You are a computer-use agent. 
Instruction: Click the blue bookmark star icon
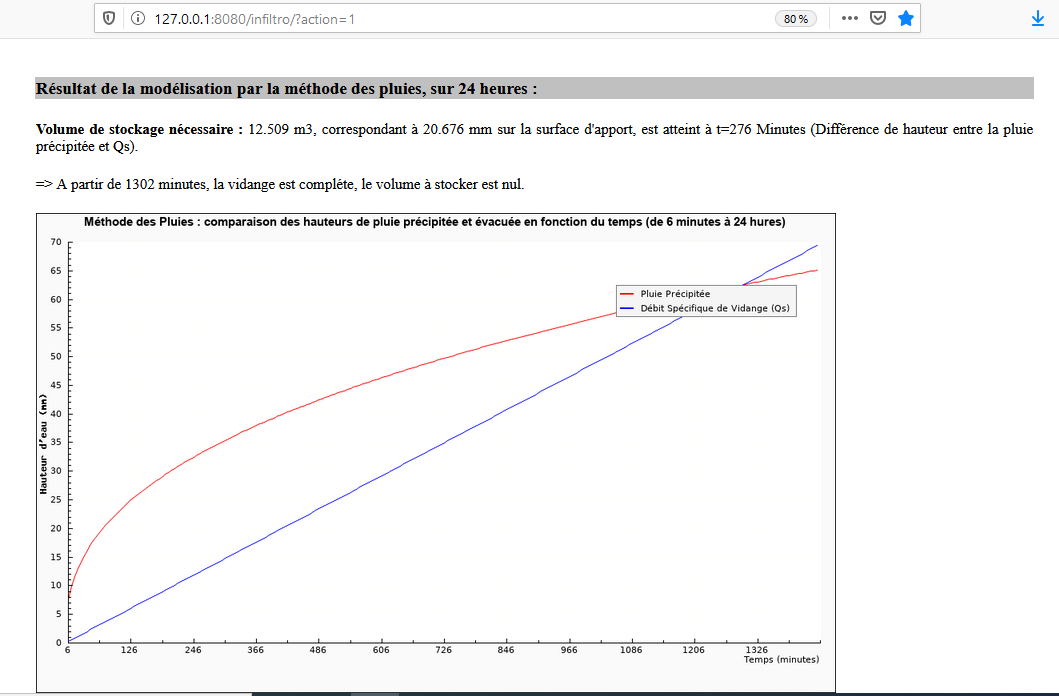(x=905, y=19)
